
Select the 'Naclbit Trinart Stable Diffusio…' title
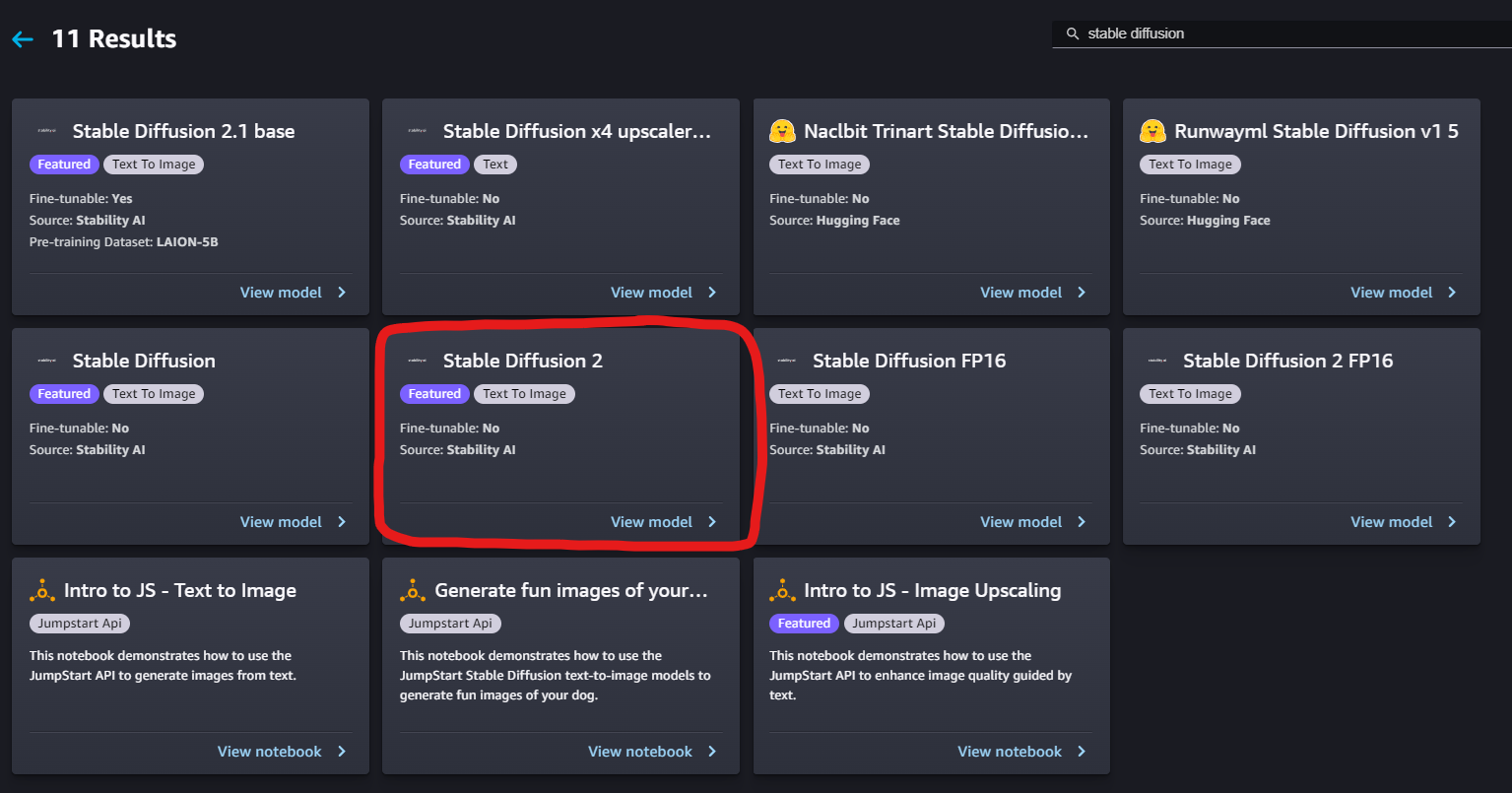pos(947,131)
